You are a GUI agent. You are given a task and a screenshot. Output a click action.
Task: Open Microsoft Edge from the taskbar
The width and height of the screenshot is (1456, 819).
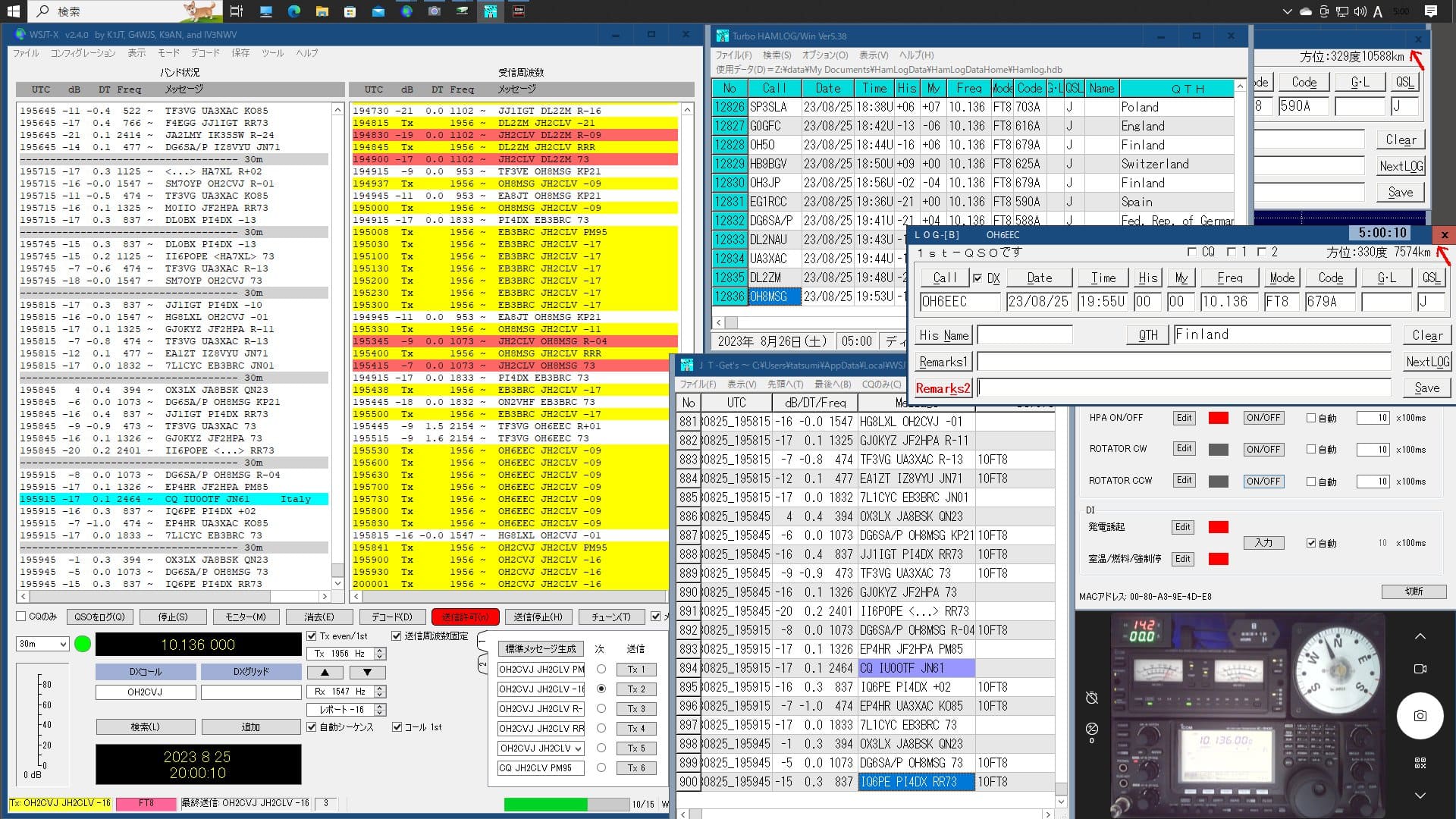click(293, 11)
